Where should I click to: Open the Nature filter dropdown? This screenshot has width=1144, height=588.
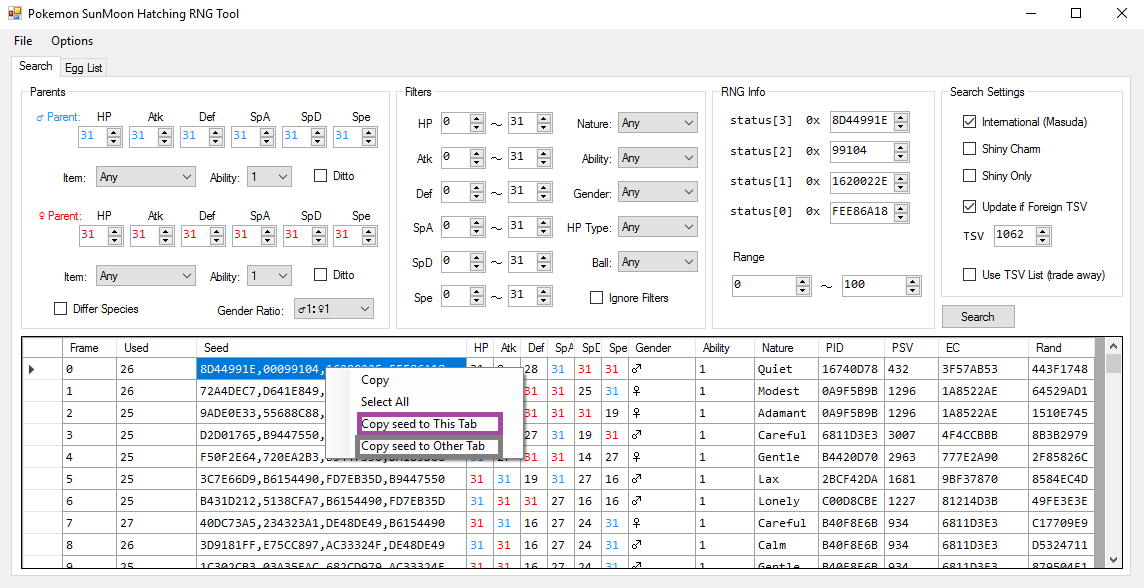[657, 124]
